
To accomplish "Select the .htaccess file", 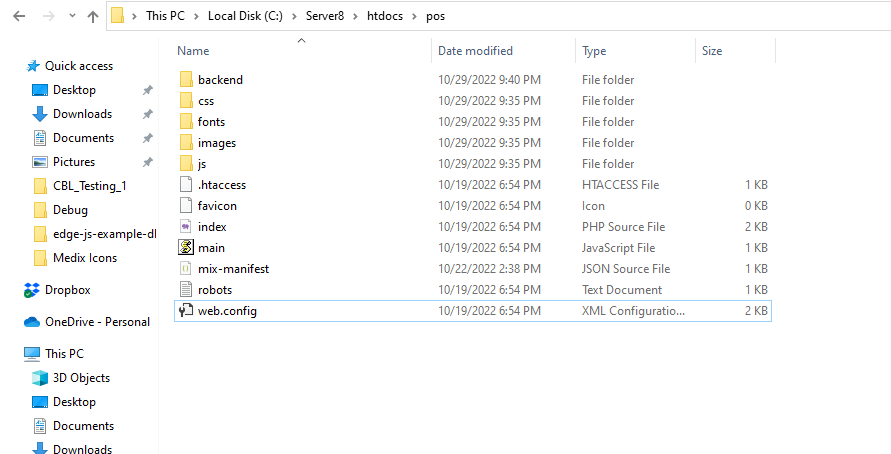I will tap(221, 185).
